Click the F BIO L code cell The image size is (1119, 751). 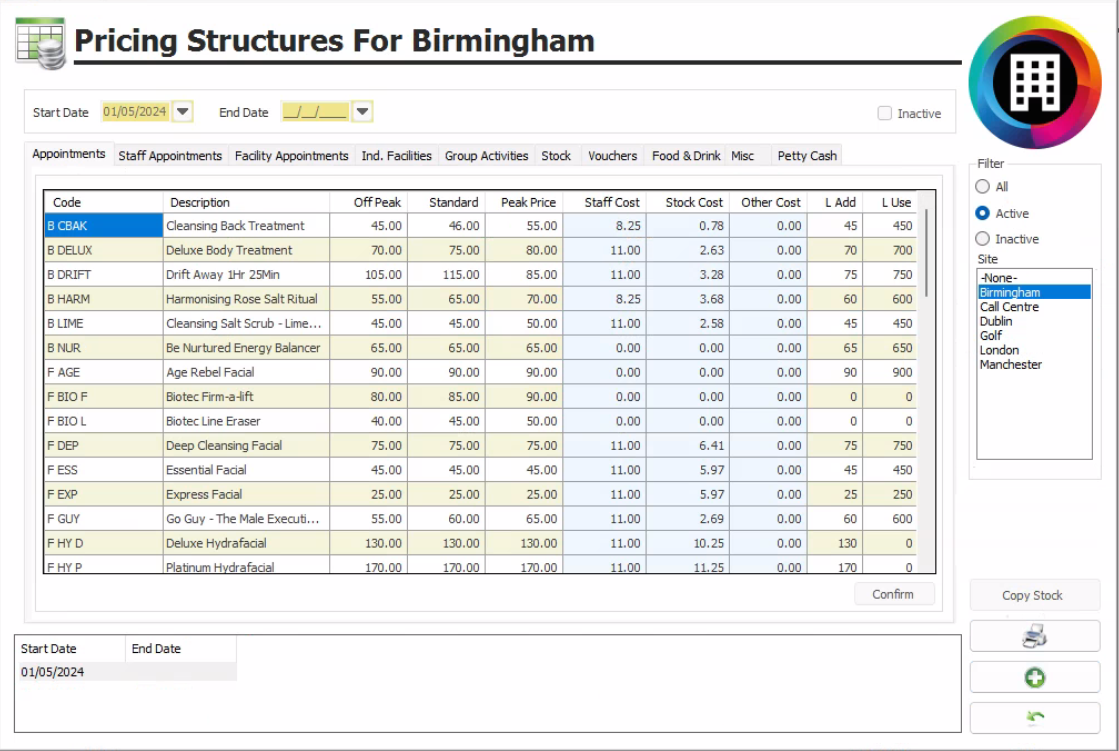(x=103, y=421)
